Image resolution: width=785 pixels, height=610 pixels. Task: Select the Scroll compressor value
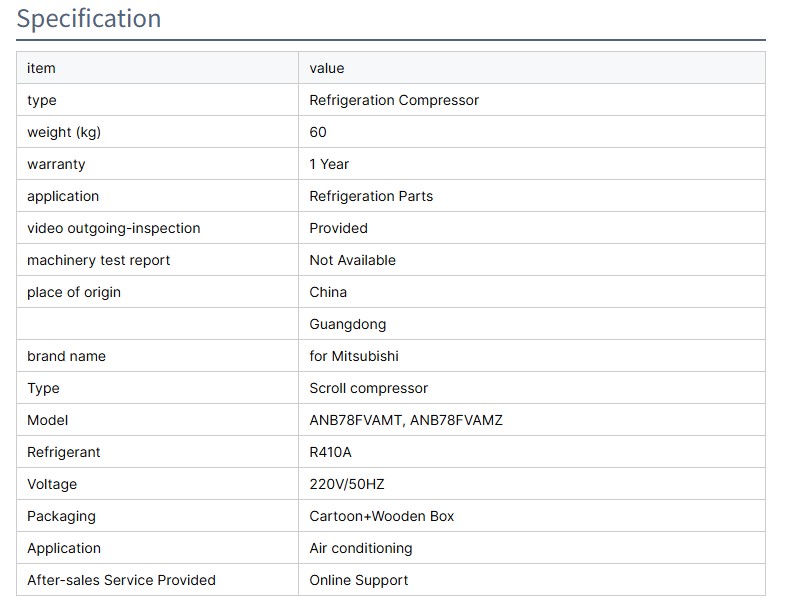pyautogui.click(x=368, y=388)
